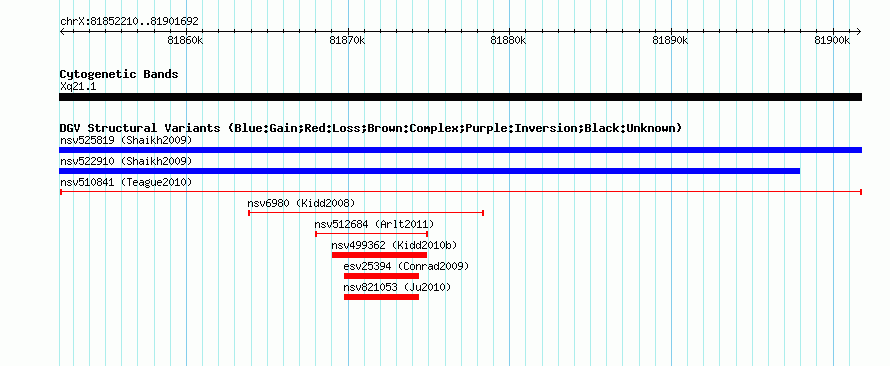Click the left arrowhead of the ruler
This screenshot has height=366, width=890.
pos(62,32)
